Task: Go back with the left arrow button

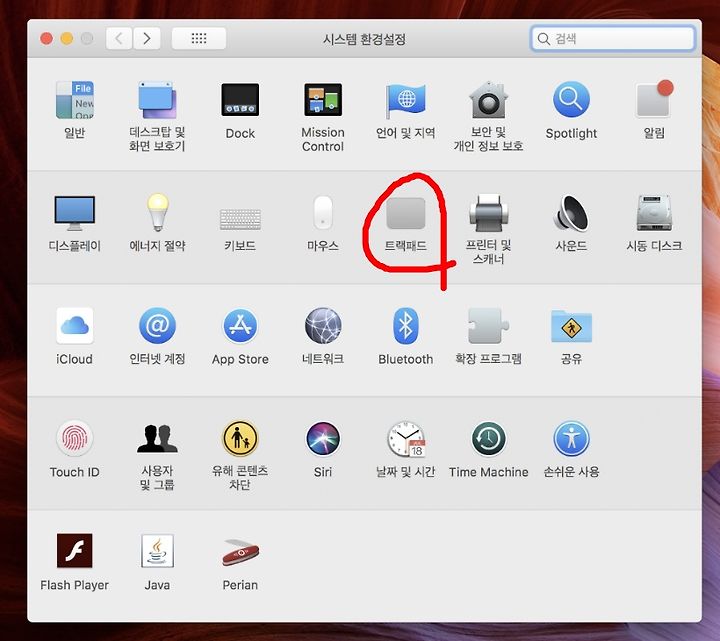Action: [x=119, y=38]
